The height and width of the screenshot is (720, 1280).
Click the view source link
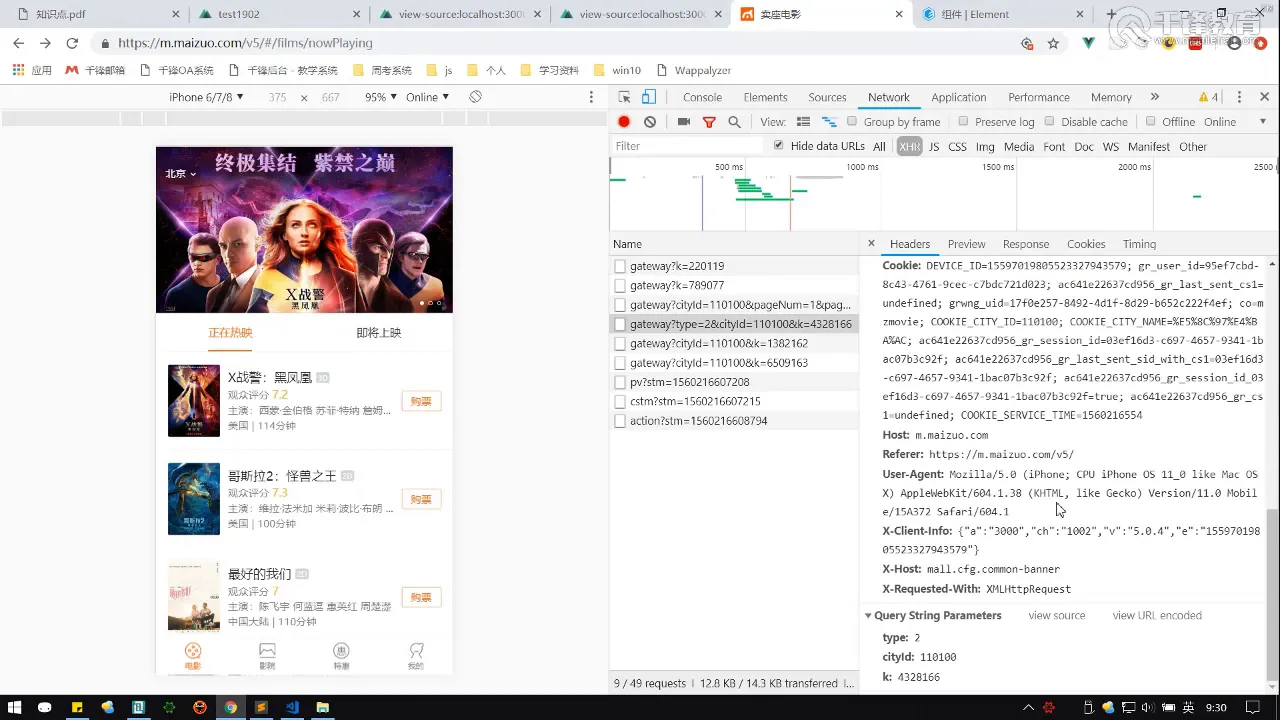(x=1056, y=615)
